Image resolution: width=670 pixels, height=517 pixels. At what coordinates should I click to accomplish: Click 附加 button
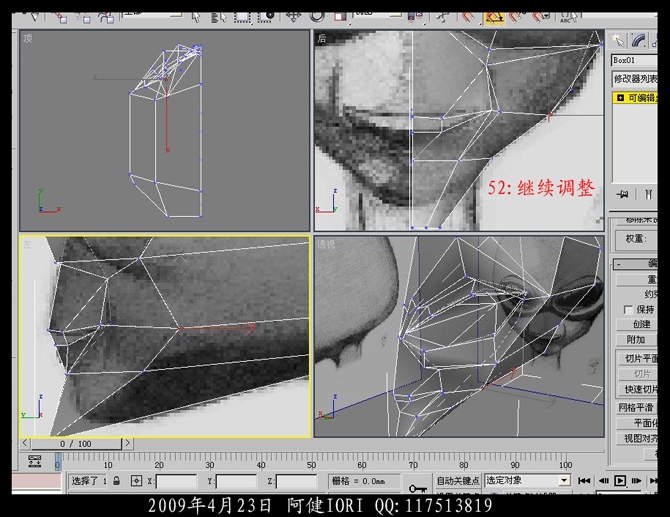click(x=638, y=340)
